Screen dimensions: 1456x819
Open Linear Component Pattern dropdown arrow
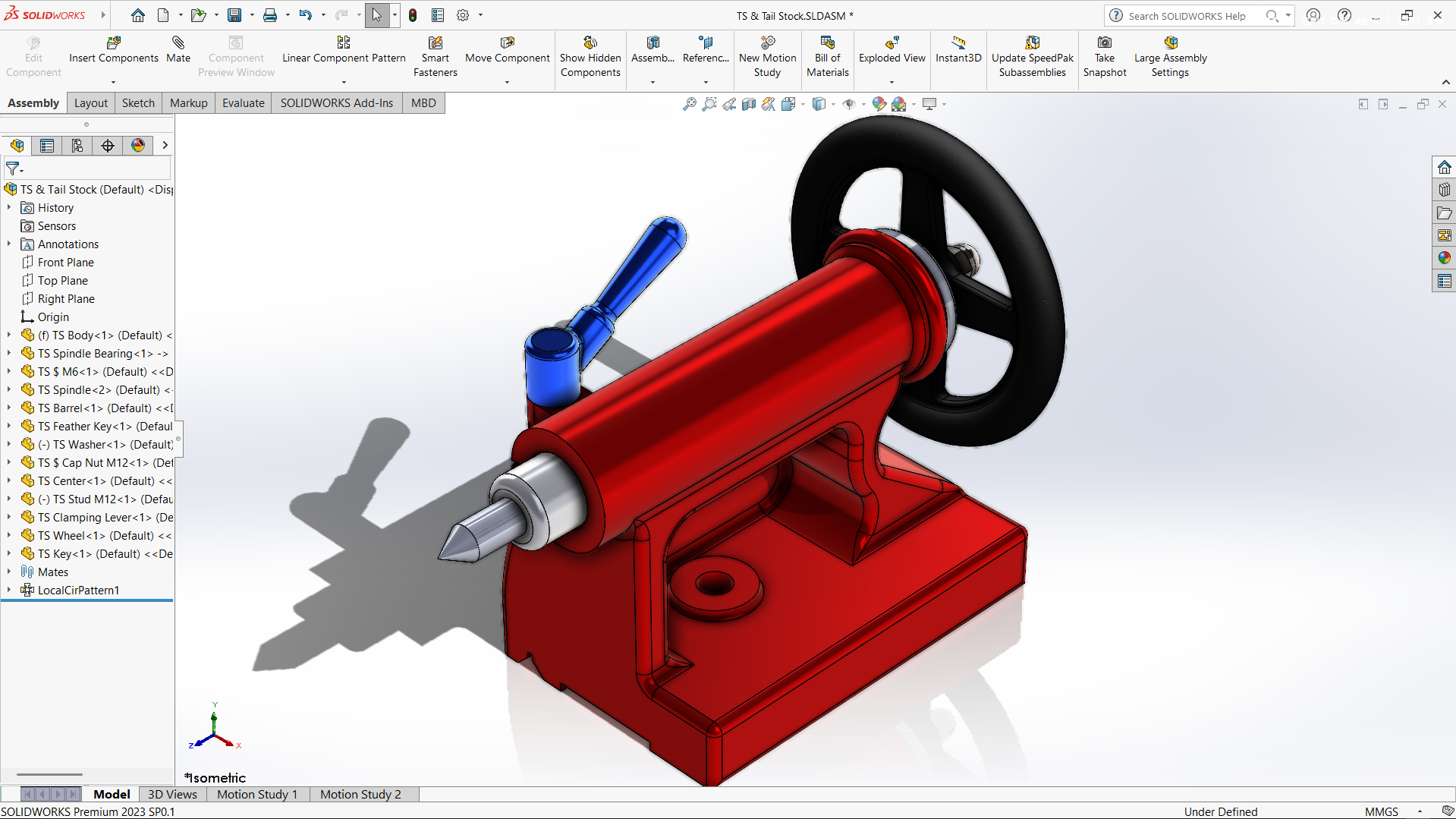pyautogui.click(x=344, y=82)
